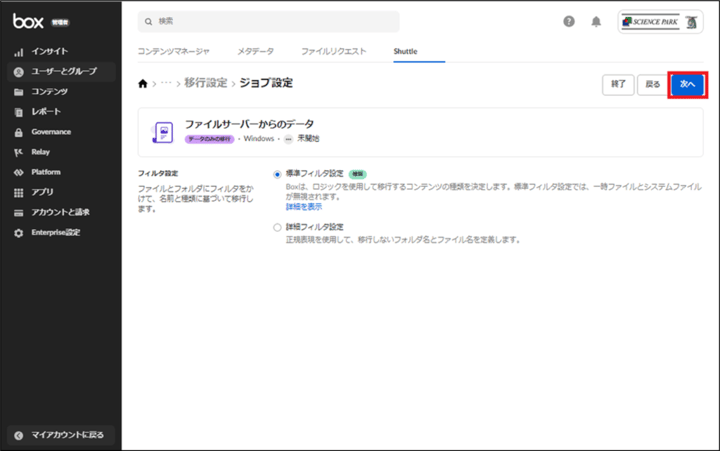Image resolution: width=720 pixels, height=451 pixels.
Task: Select 詳細フィルタ設定 radio button
Action: [x=277, y=227]
